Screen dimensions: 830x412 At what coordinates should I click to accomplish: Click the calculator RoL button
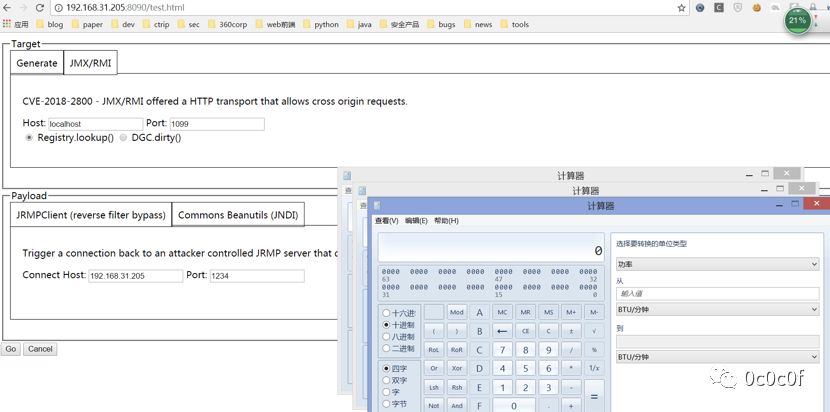(434, 350)
